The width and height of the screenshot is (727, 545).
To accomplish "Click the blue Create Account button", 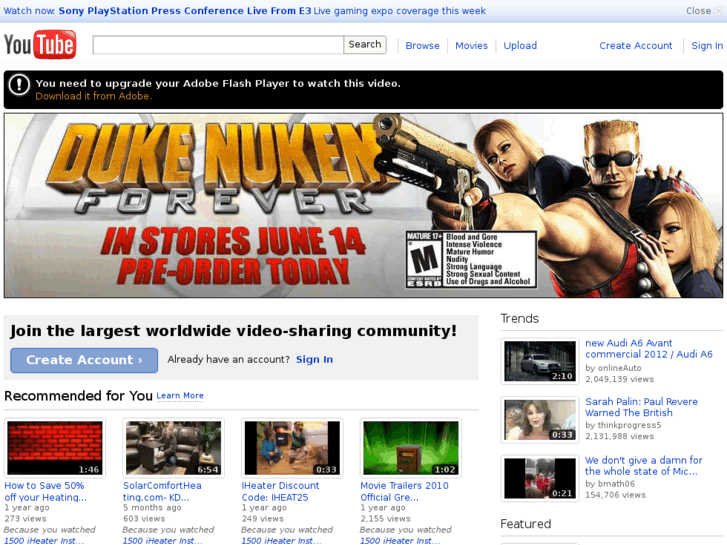I will 84,360.
